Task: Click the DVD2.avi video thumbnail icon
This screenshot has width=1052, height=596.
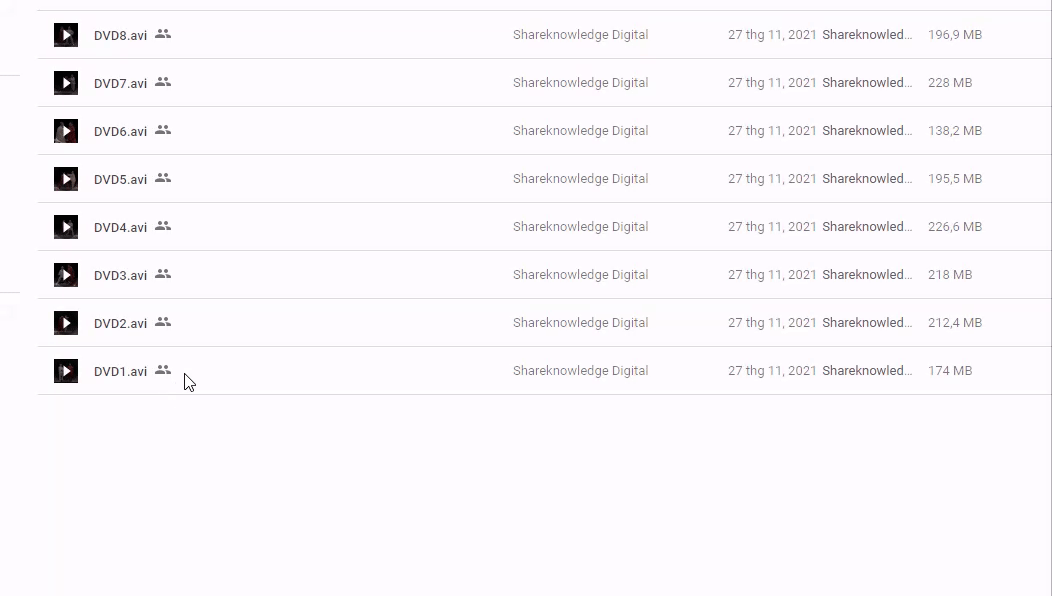Action: [66, 323]
